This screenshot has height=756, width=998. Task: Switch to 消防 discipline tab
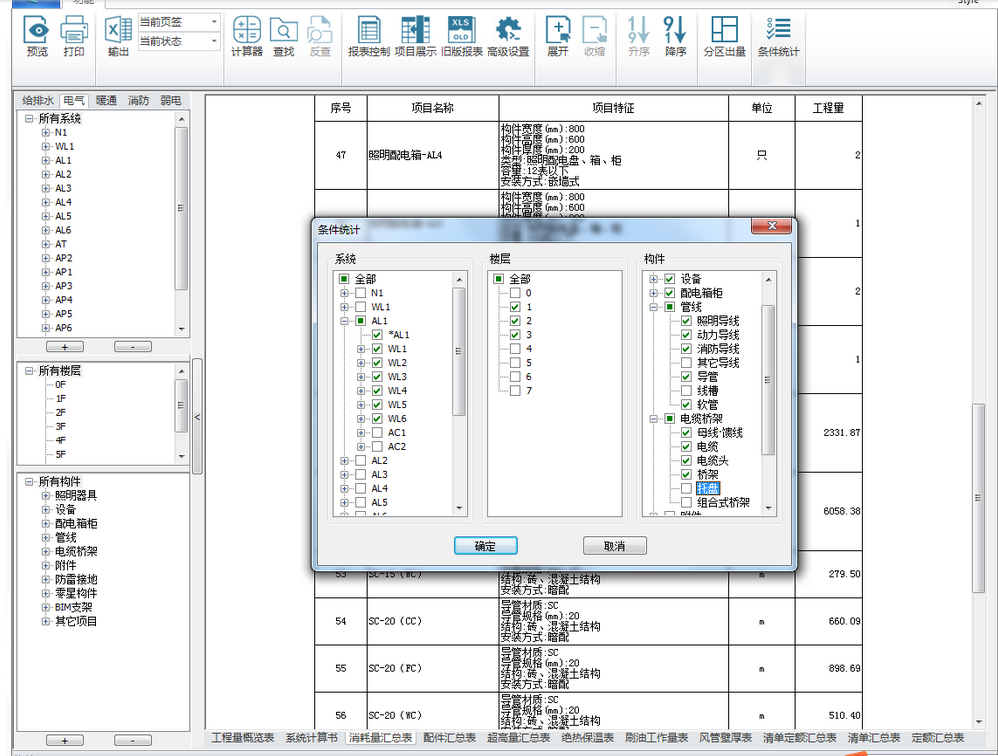(x=138, y=101)
